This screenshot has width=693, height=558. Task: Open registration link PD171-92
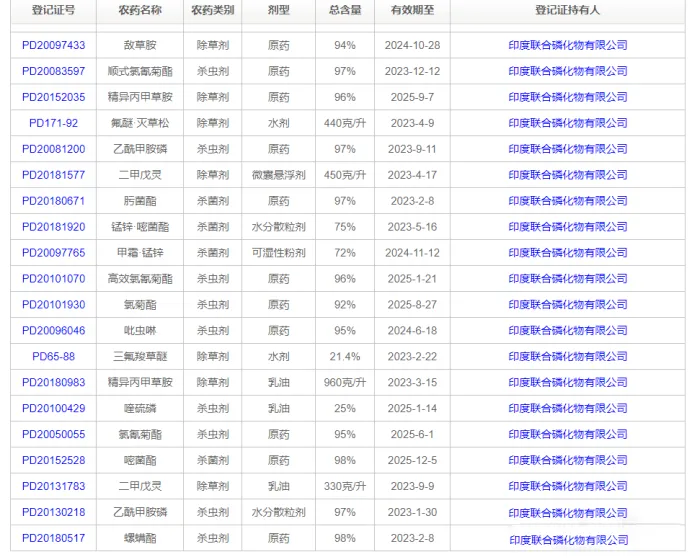53,123
